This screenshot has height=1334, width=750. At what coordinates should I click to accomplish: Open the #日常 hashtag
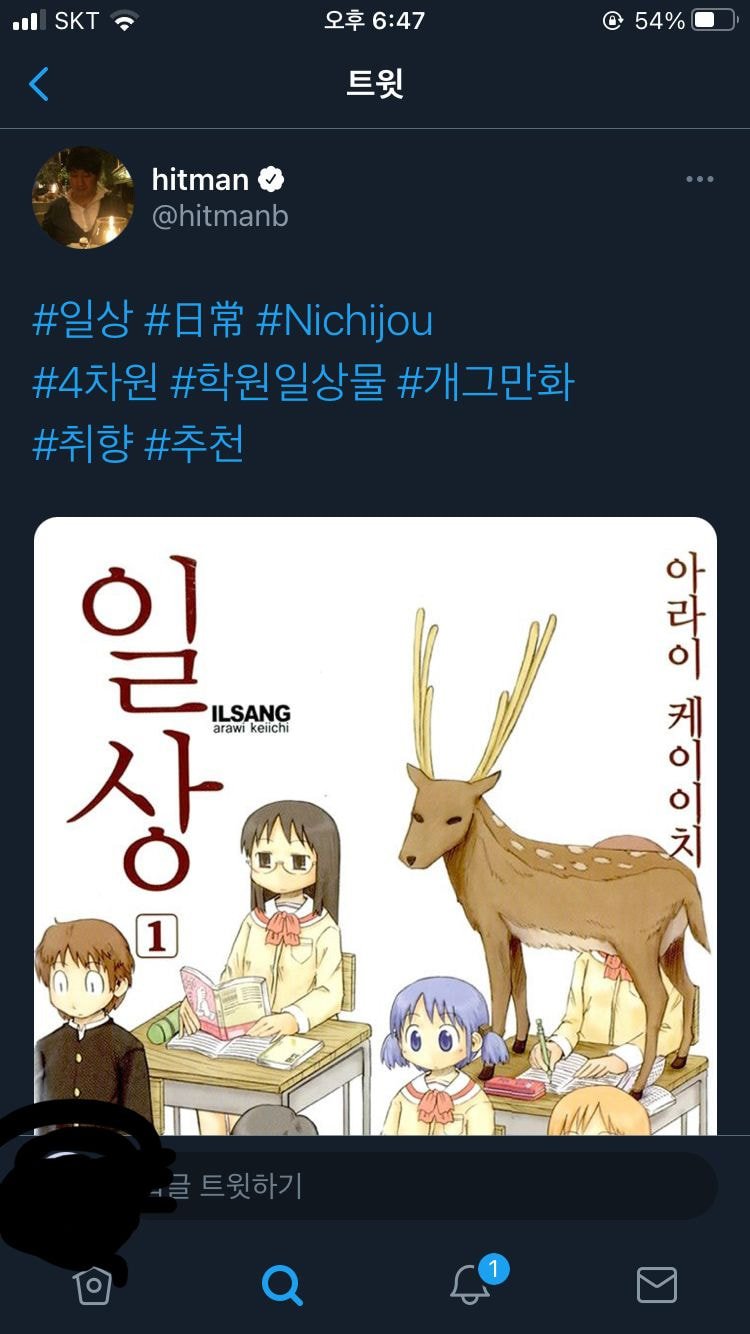(x=195, y=321)
